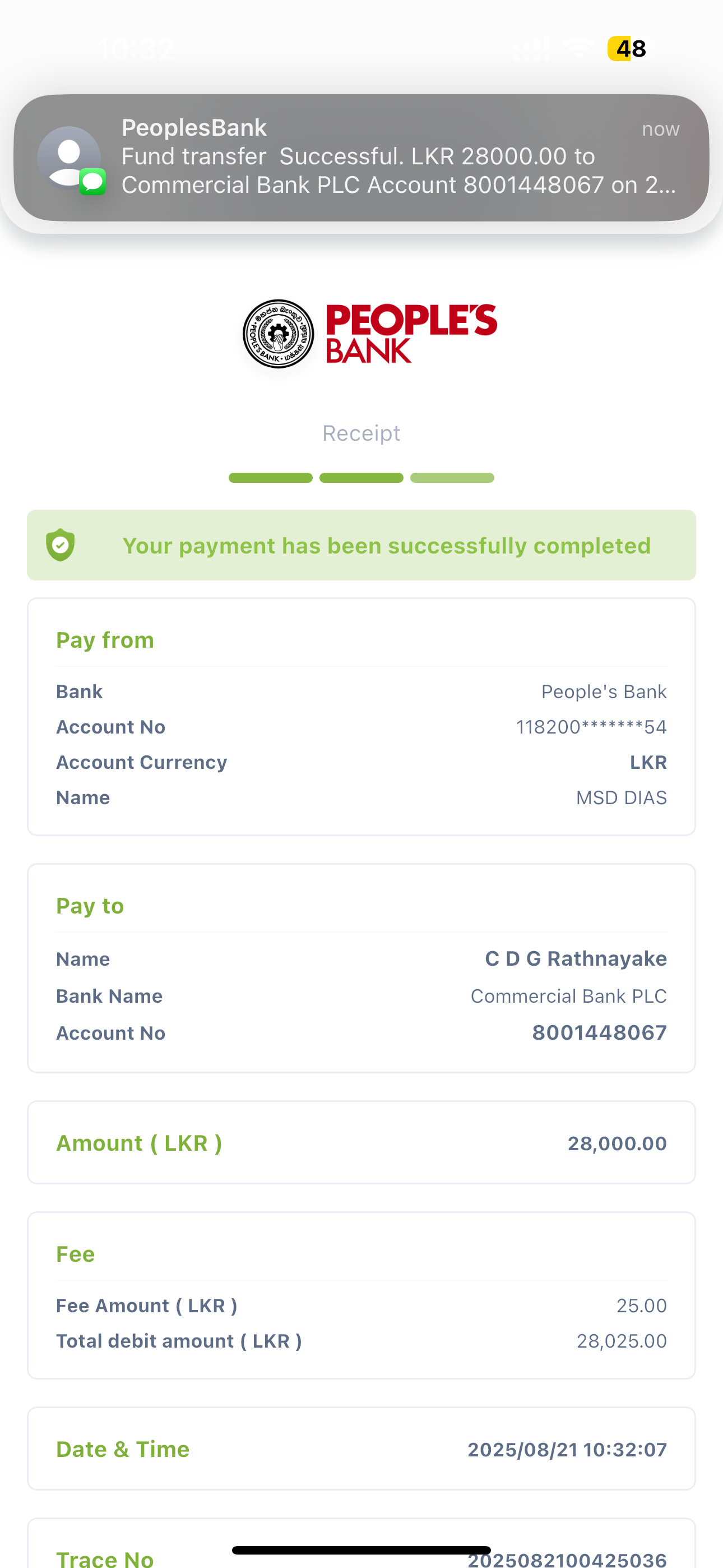
Task: Tap the 28,000.00 amount value
Action: [x=617, y=1143]
